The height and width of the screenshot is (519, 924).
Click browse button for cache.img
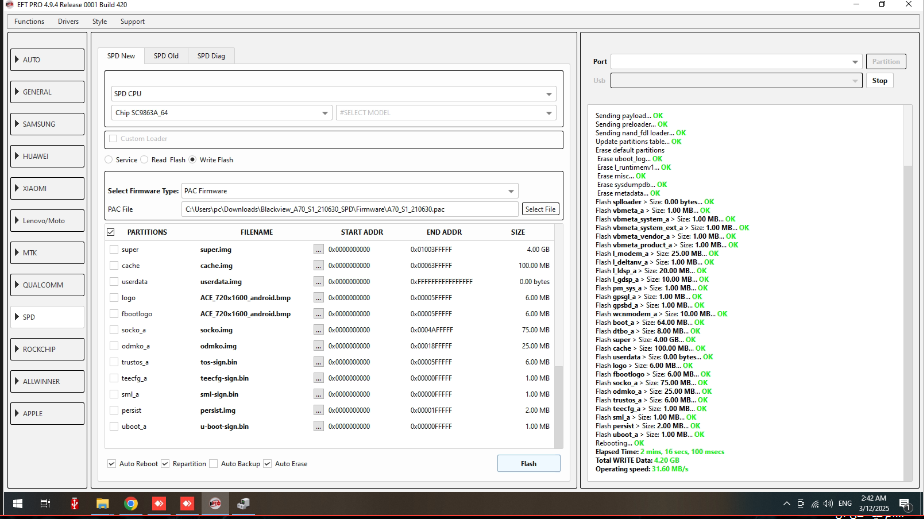[x=318, y=266]
